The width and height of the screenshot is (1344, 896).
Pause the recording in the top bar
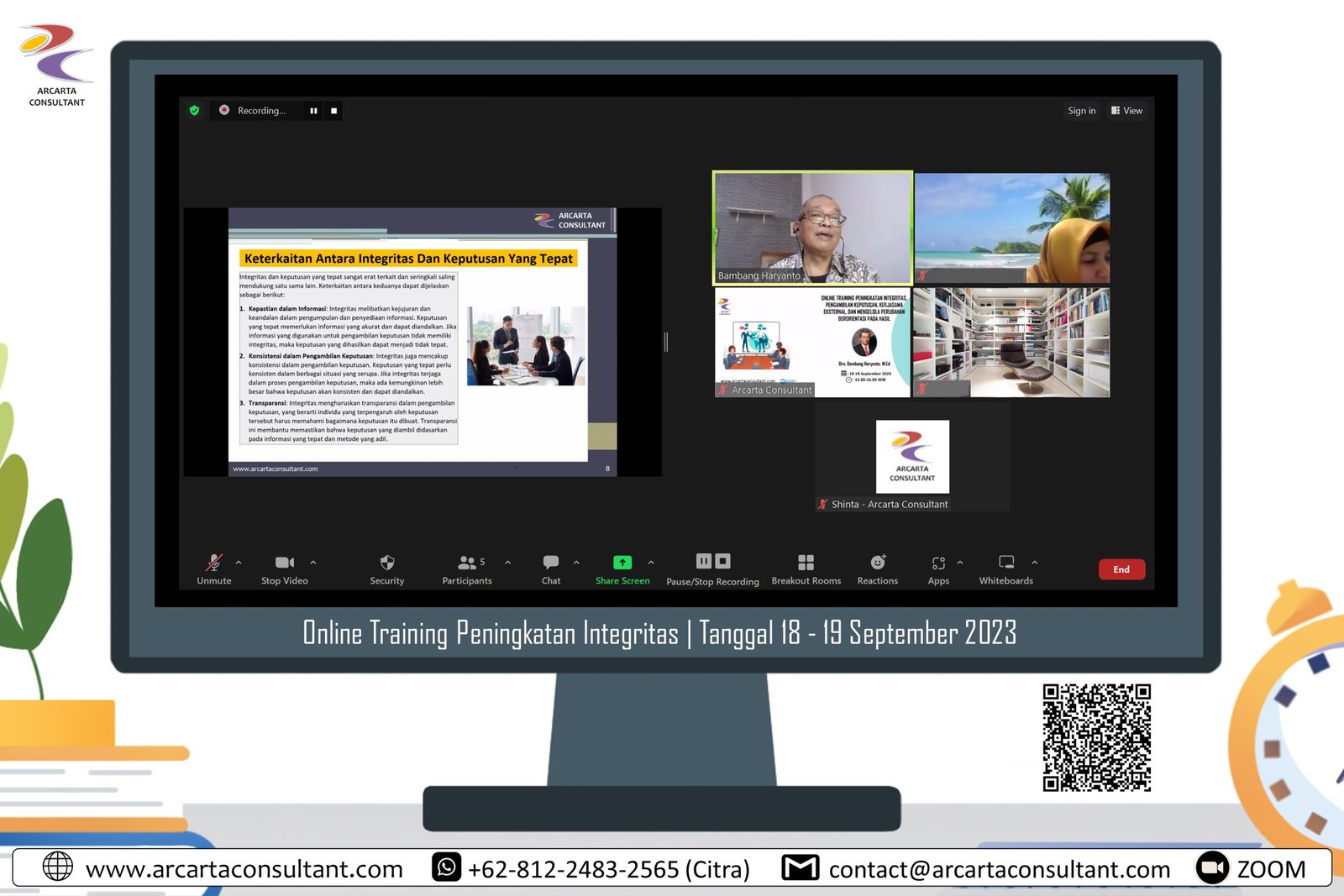313,111
